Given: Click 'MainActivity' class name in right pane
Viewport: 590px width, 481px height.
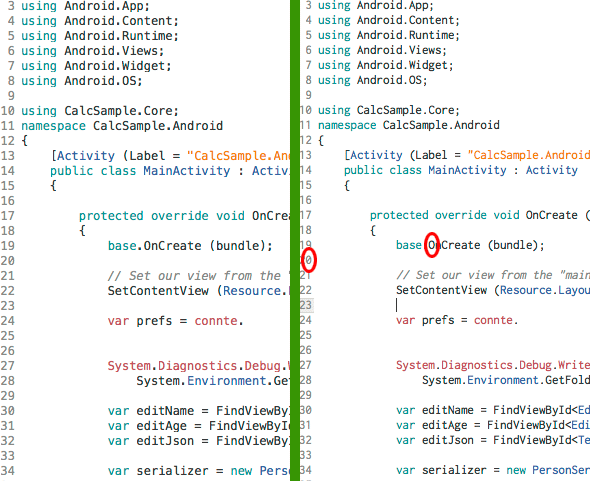Looking at the screenshot, I should click(467, 170).
